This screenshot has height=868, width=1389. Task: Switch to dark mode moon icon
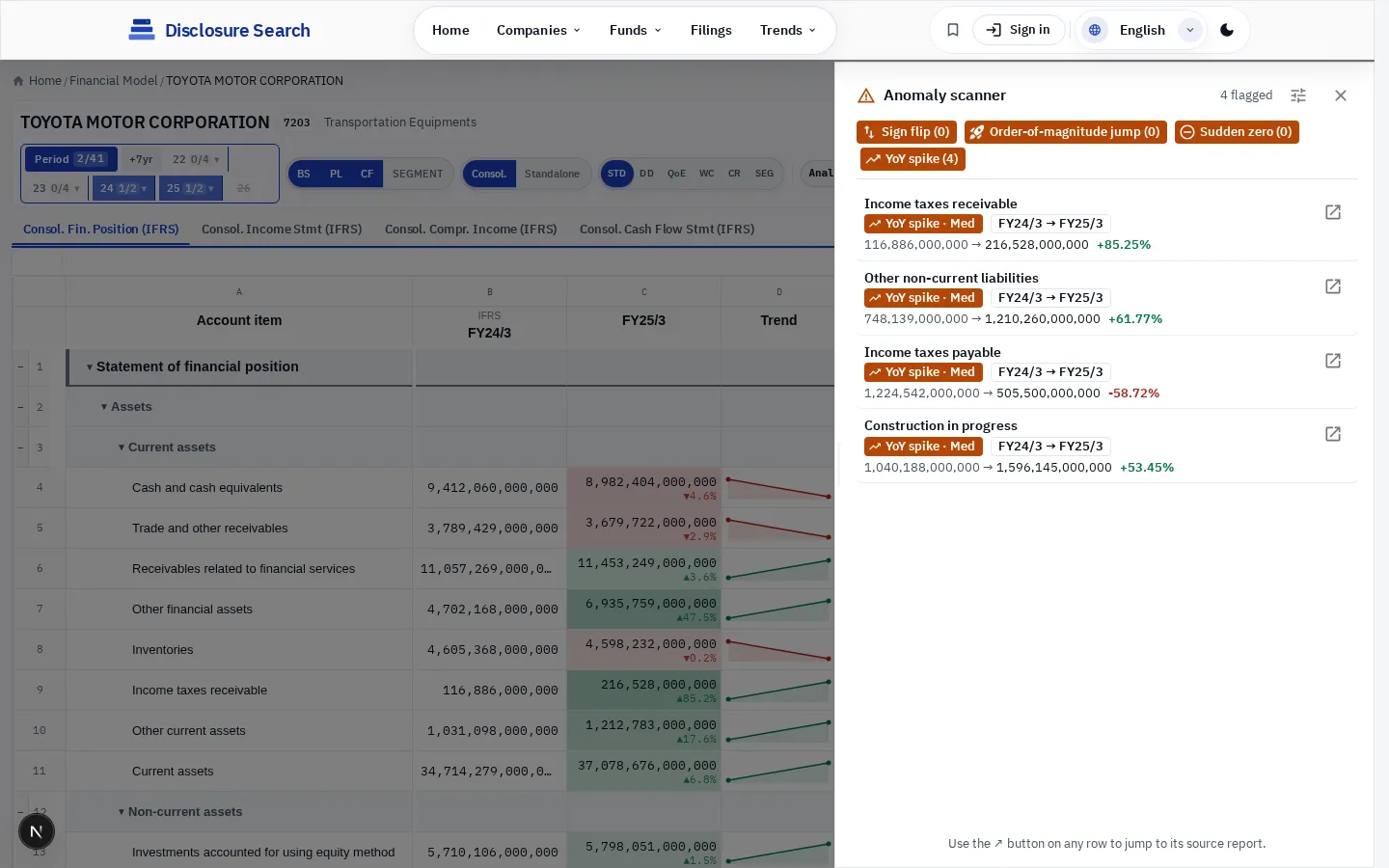[x=1227, y=30]
